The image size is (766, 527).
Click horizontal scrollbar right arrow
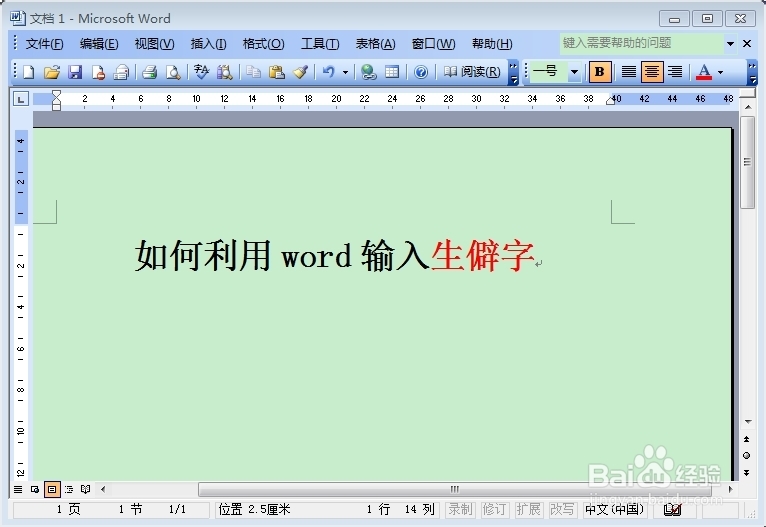pyautogui.click(x=730, y=489)
